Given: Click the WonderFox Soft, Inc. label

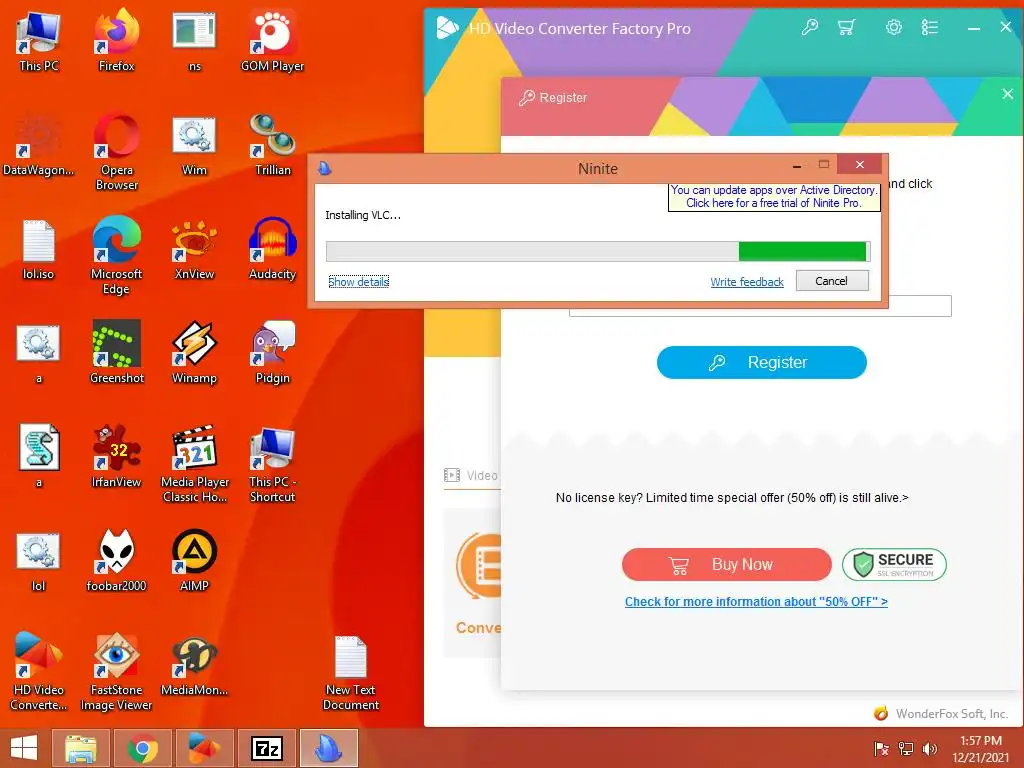Looking at the screenshot, I should pyautogui.click(x=952, y=714).
